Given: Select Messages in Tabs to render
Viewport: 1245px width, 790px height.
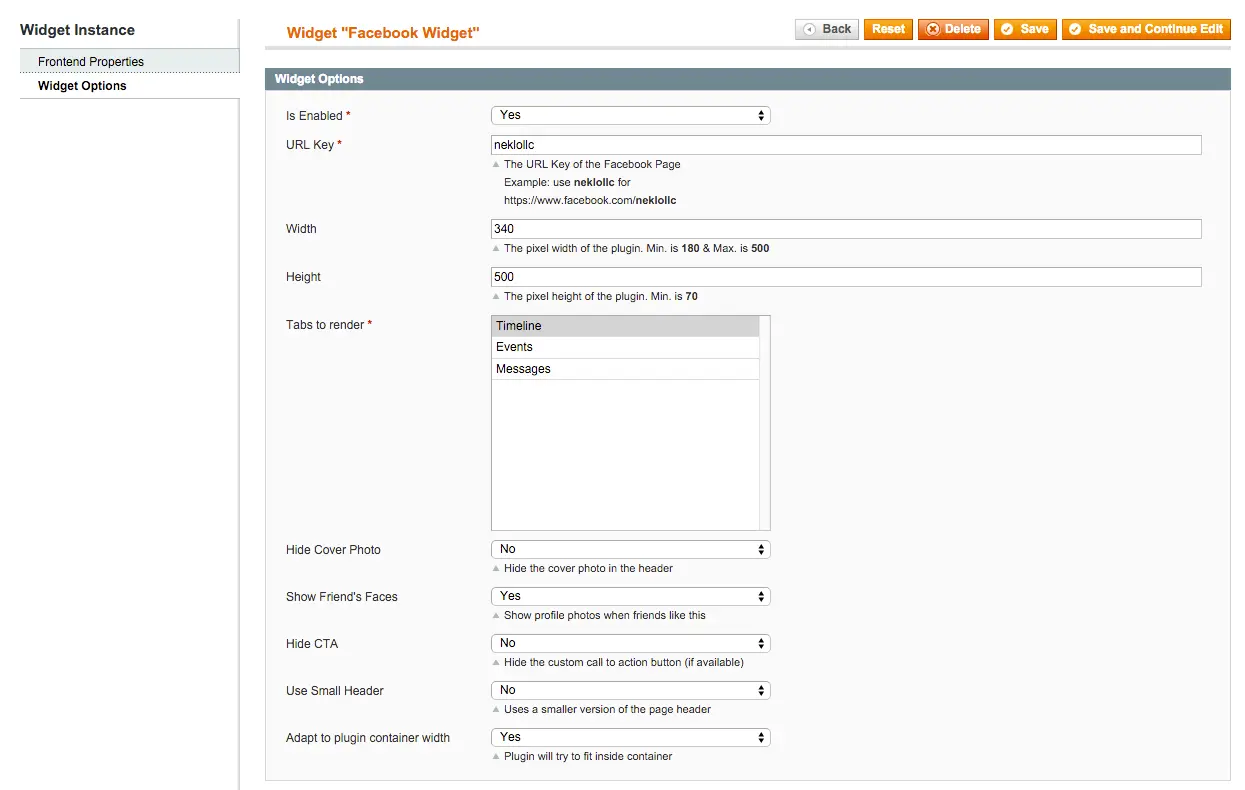Looking at the screenshot, I should click(x=626, y=369).
